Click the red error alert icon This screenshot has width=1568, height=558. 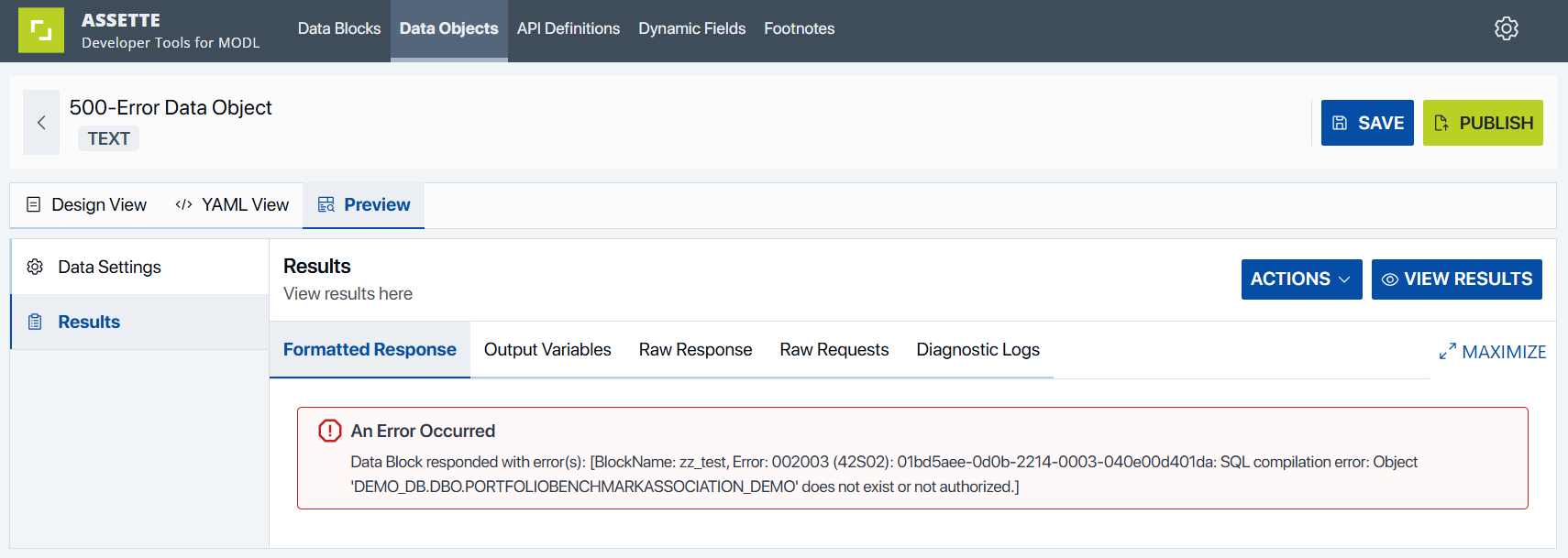click(x=329, y=431)
